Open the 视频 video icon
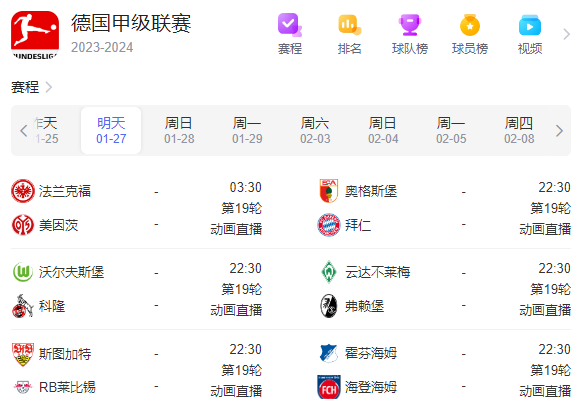This screenshot has height=409, width=580. (530, 25)
